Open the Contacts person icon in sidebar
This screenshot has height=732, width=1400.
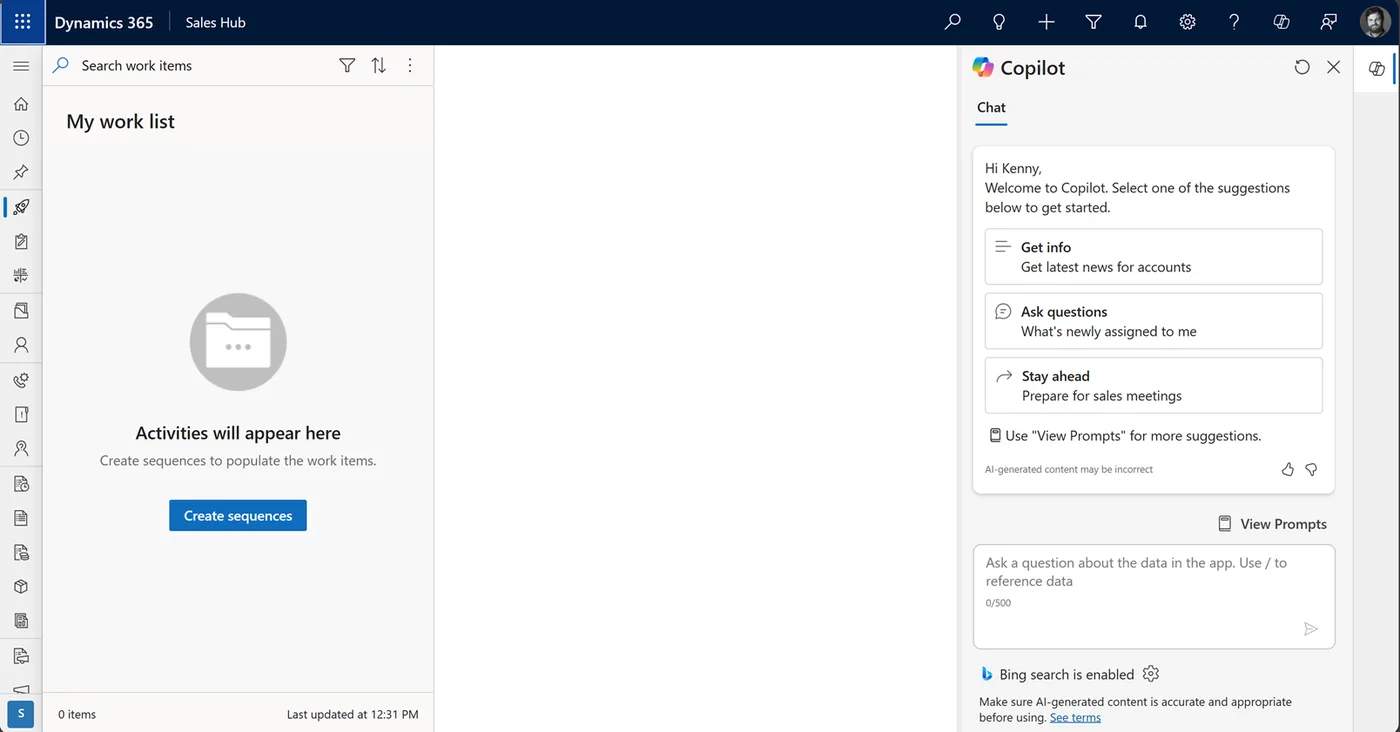tap(21, 345)
